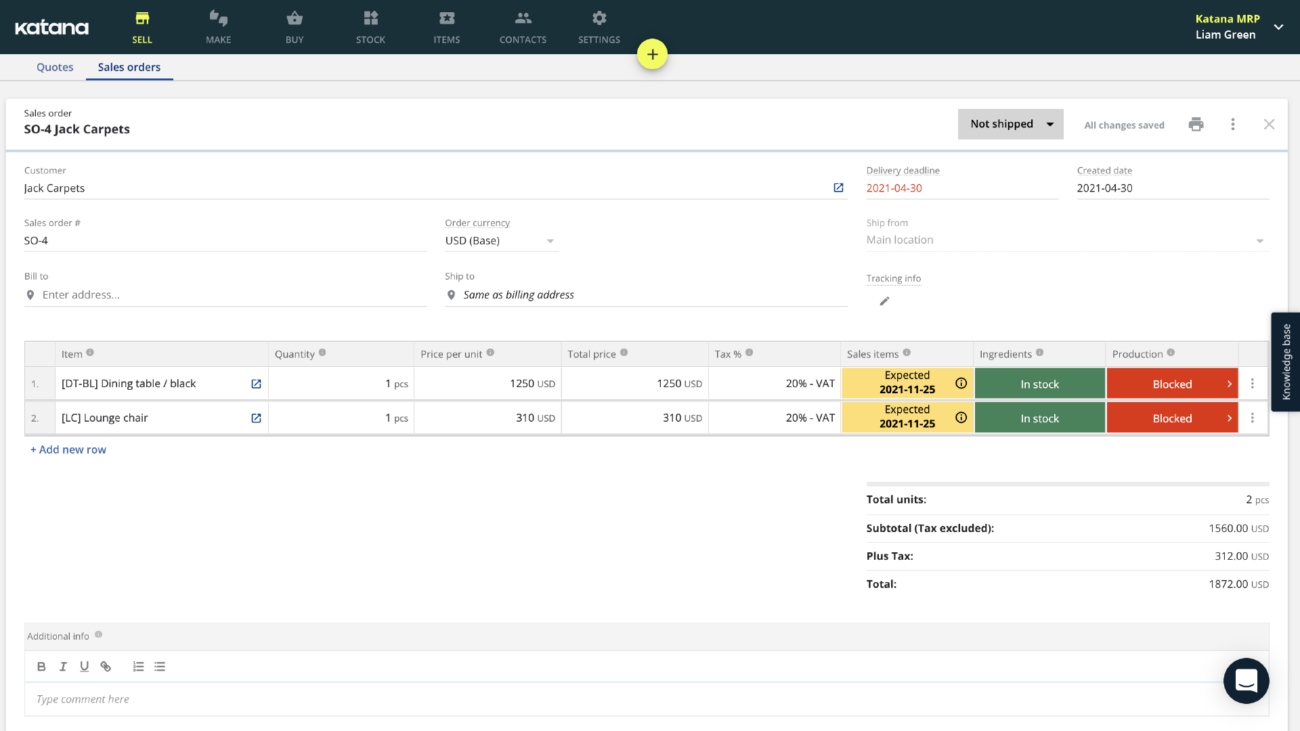The height and width of the screenshot is (731, 1300).
Task: Click Add new row link
Action: click(68, 450)
